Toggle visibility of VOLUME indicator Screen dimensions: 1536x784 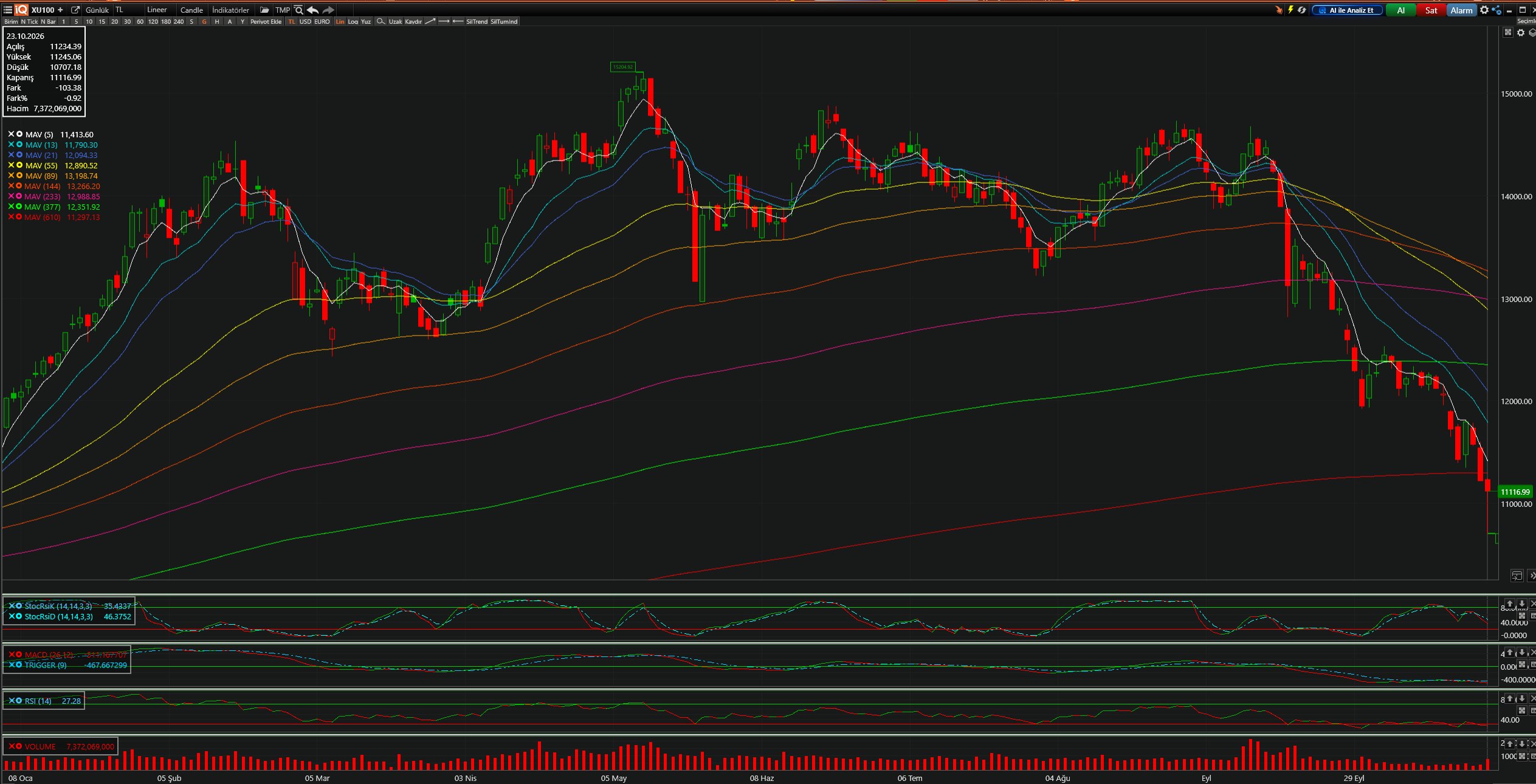[19, 746]
